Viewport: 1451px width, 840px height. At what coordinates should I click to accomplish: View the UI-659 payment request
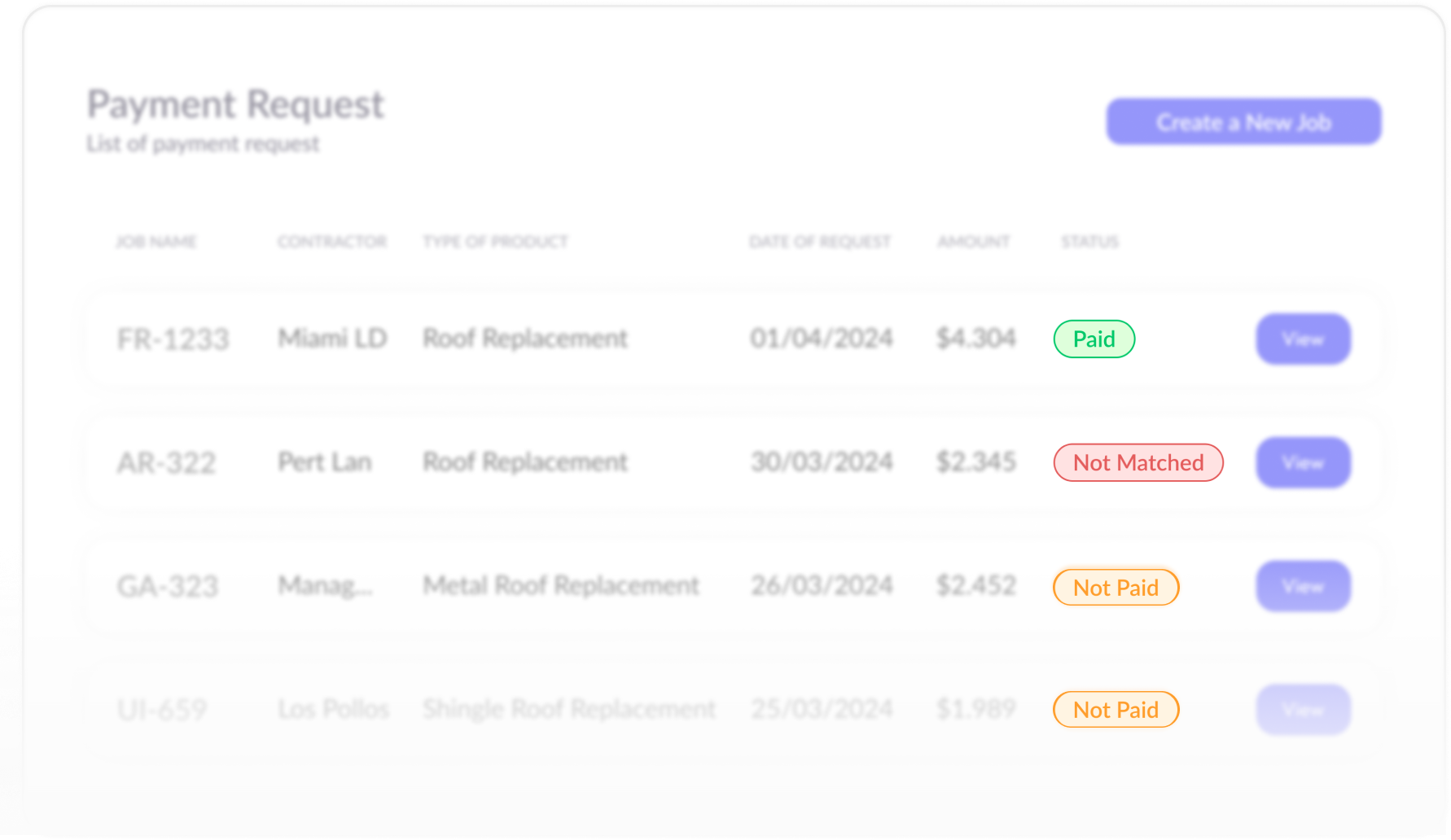1303,710
